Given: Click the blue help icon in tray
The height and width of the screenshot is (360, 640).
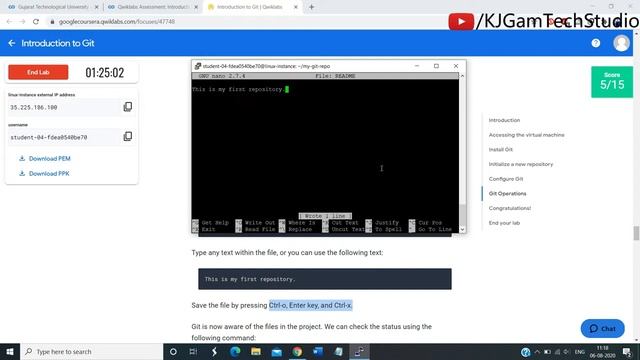Looking at the screenshot, I should [x=525, y=351].
